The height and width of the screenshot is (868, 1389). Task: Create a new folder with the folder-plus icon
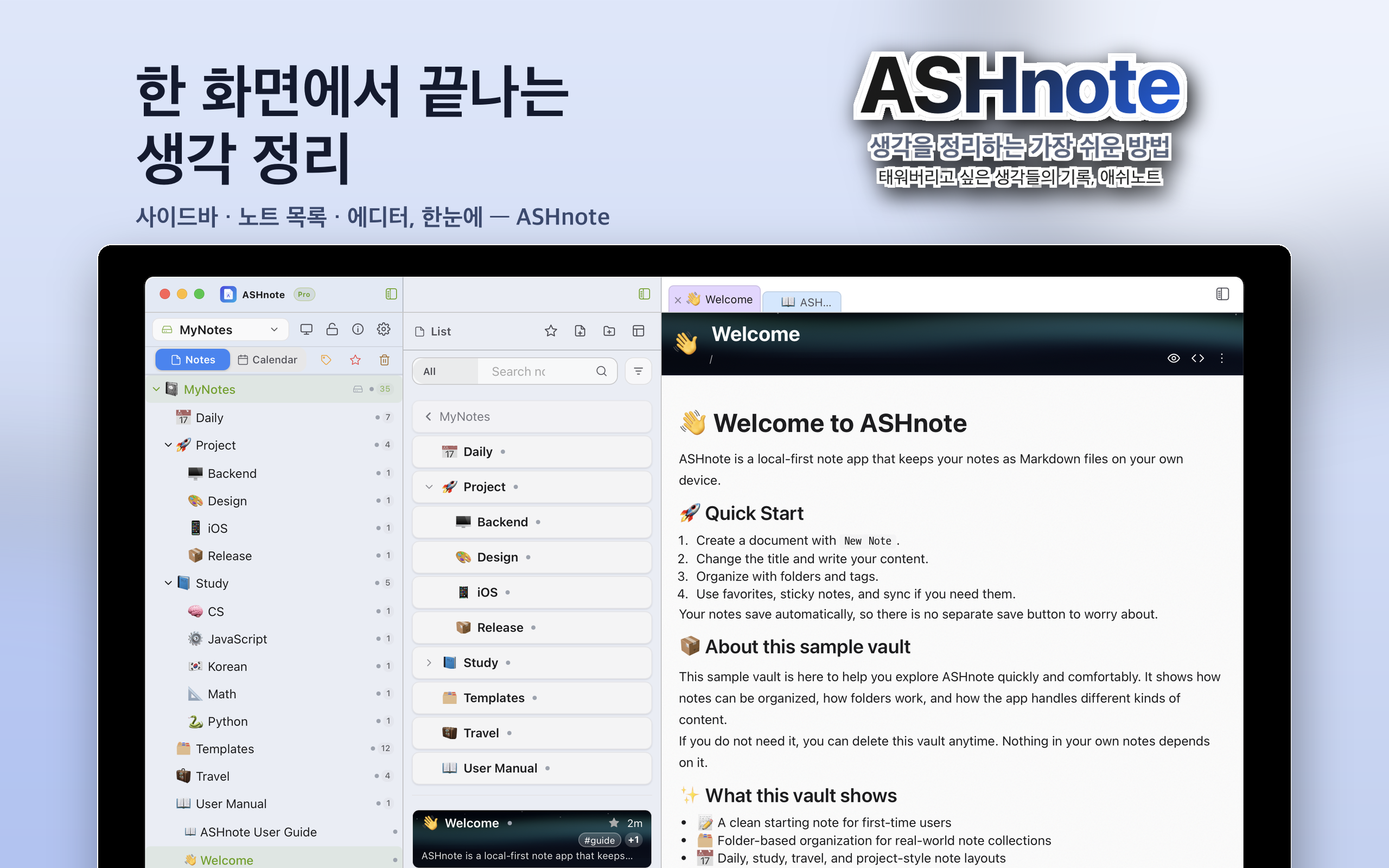[609, 331]
